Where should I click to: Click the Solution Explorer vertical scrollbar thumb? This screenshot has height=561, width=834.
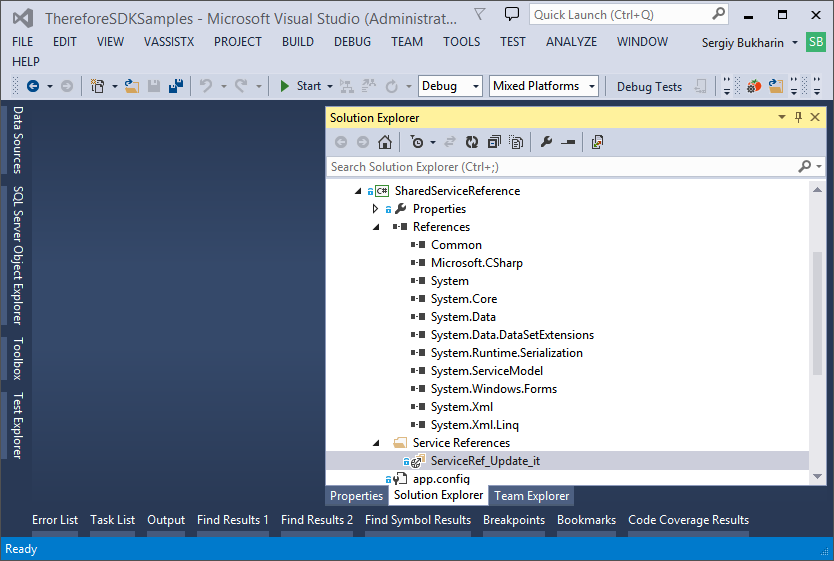[818, 313]
